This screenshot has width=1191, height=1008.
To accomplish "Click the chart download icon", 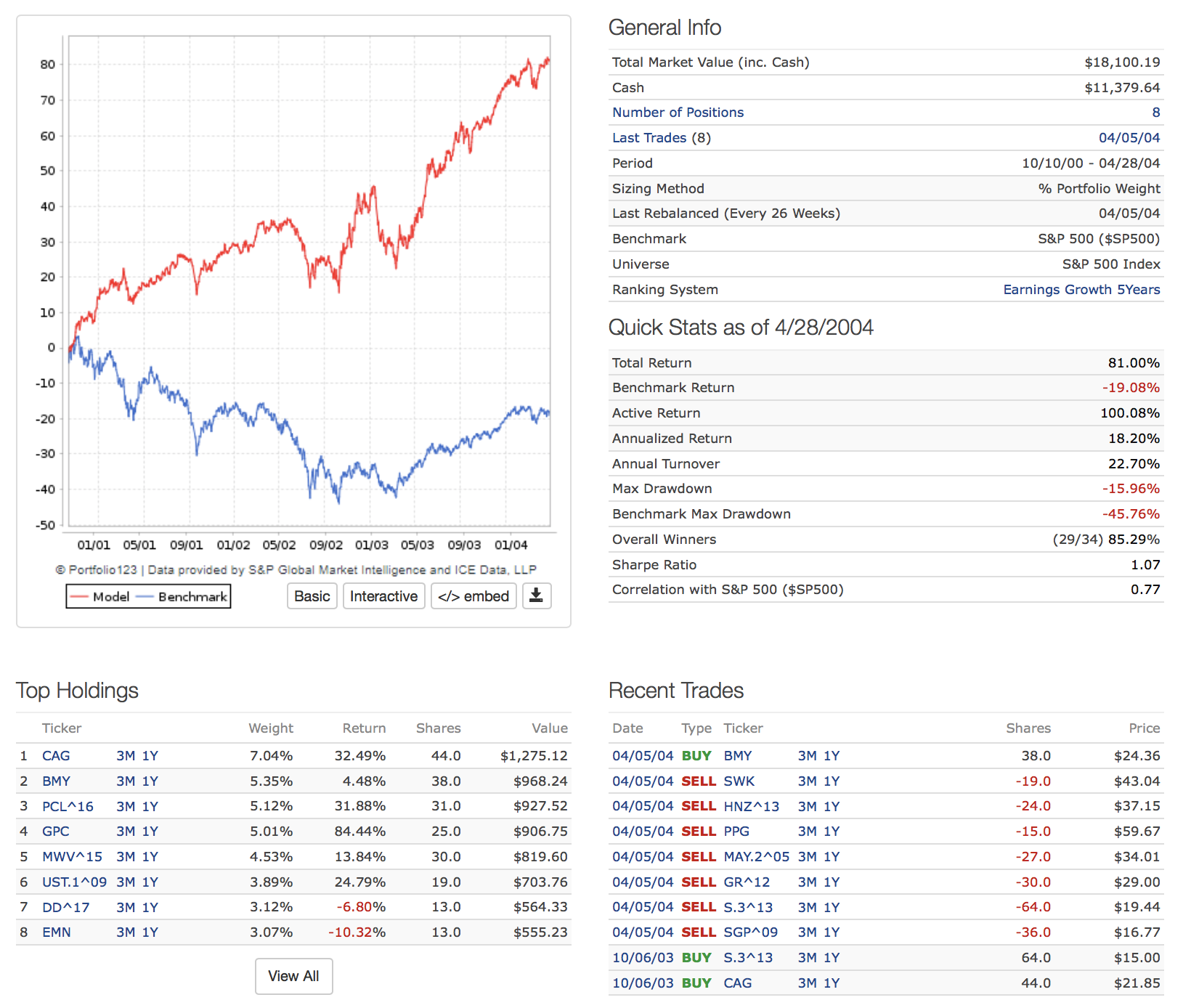I will coord(536,596).
